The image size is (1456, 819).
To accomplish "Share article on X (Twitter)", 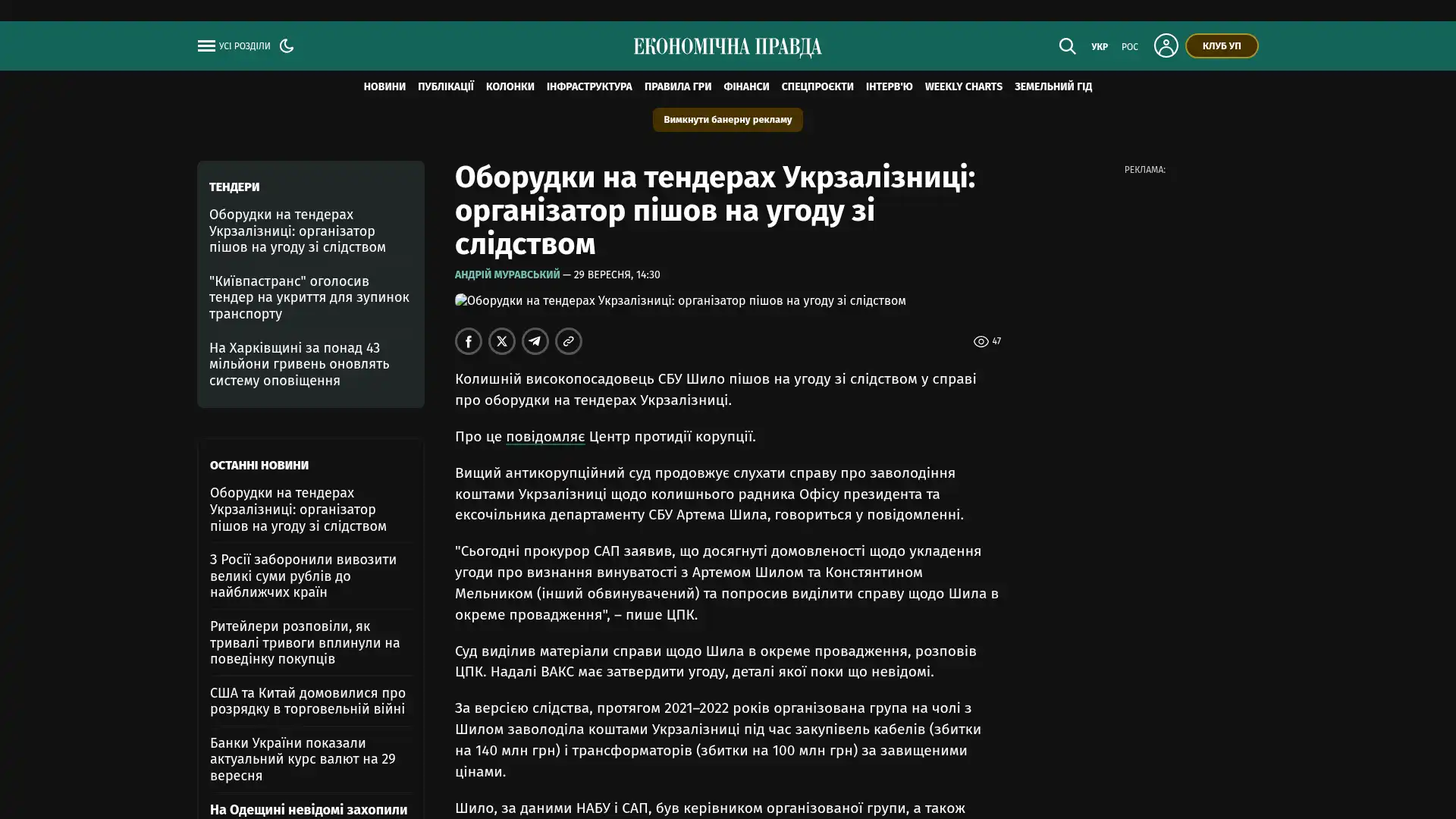I will click(502, 341).
